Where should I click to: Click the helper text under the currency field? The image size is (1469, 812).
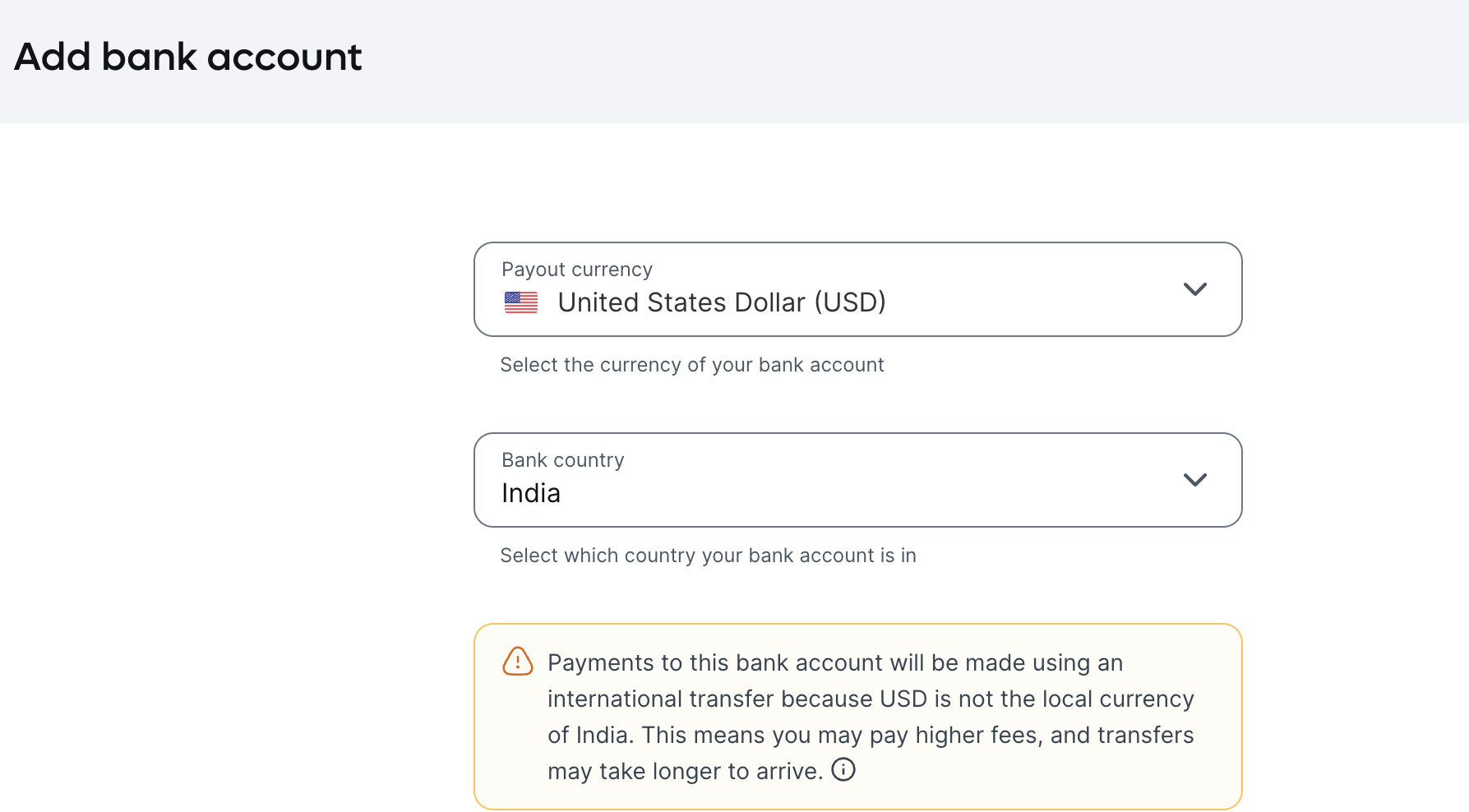coord(691,364)
